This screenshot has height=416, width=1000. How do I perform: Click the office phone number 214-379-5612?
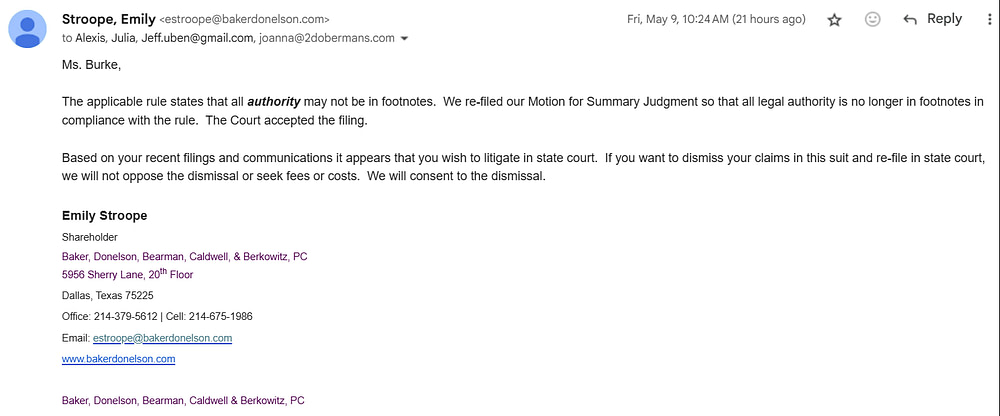pyautogui.click(x=126, y=316)
